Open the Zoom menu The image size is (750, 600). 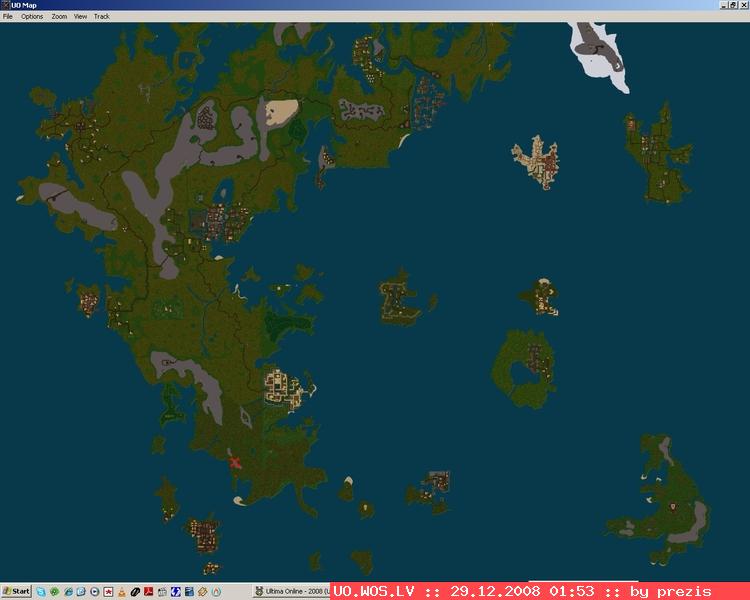pos(59,16)
